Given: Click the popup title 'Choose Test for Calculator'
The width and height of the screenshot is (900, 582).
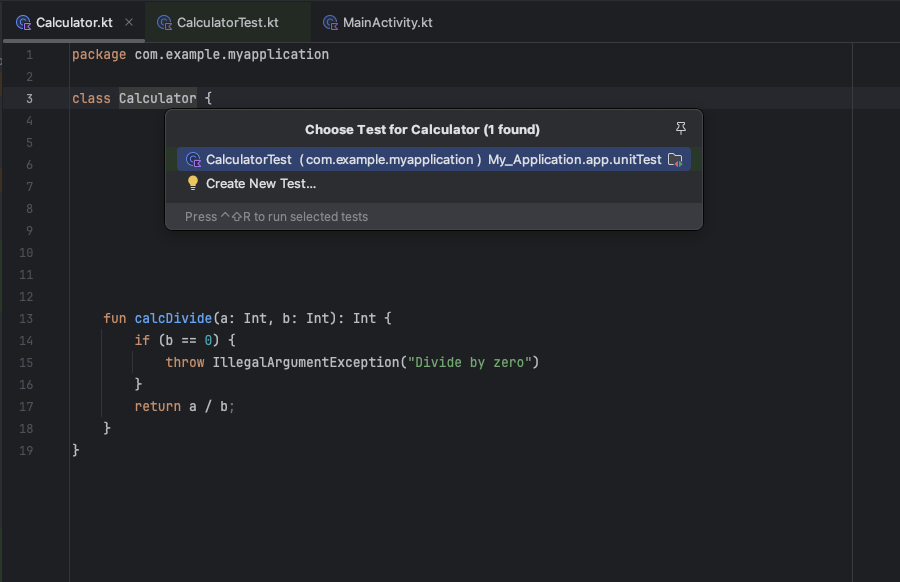Looking at the screenshot, I should point(422,130).
